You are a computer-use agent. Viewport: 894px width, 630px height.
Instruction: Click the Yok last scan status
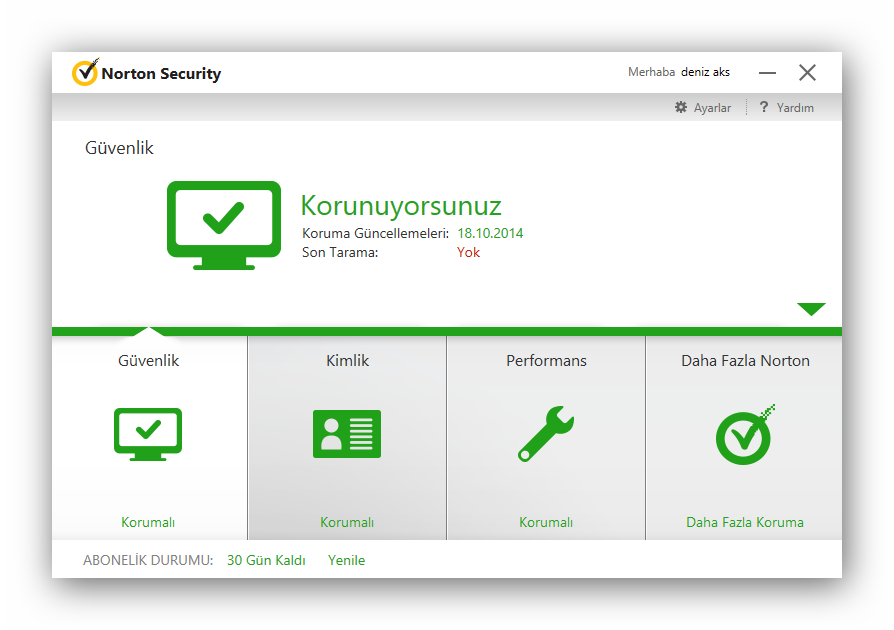pyautogui.click(x=468, y=252)
